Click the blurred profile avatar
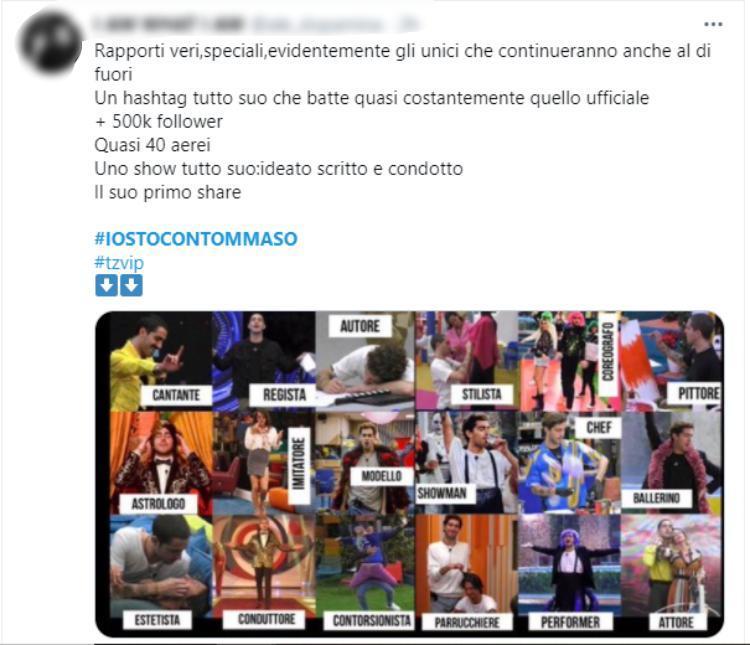 click(x=51, y=43)
